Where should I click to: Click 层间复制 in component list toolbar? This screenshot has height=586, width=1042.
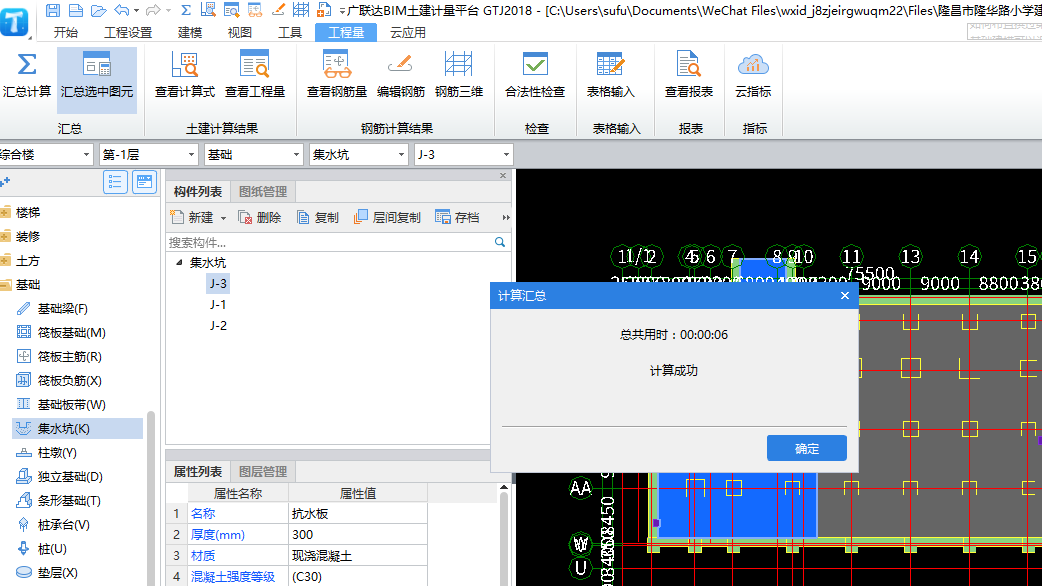[x=387, y=217]
